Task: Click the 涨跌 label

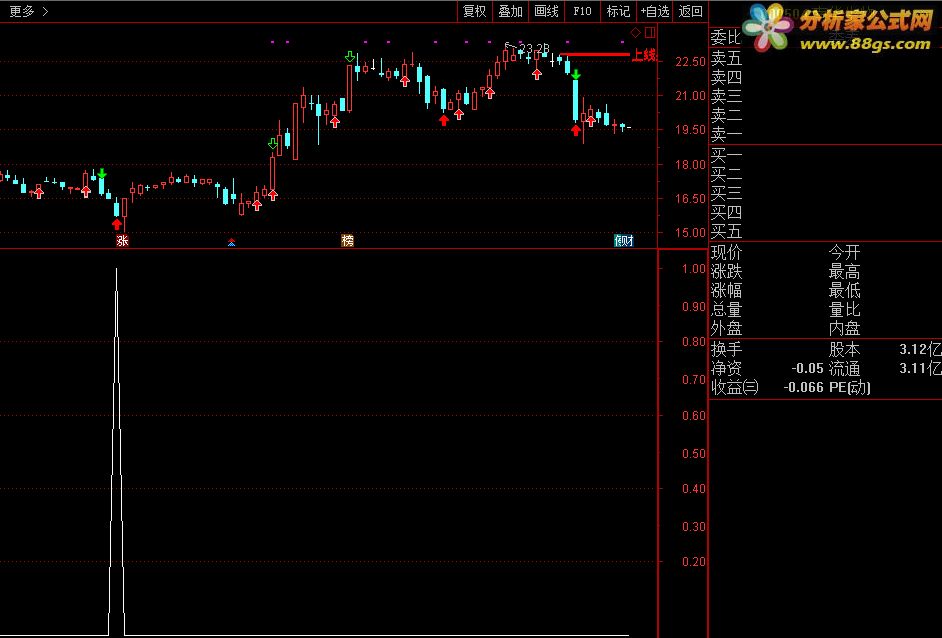Action: (x=726, y=272)
